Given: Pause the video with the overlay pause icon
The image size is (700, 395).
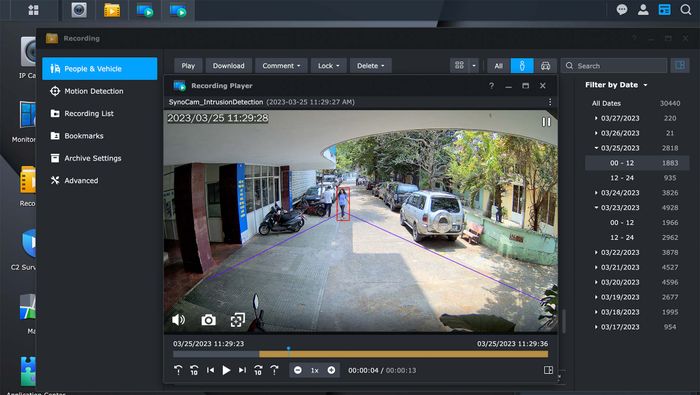Looking at the screenshot, I should pyautogui.click(x=546, y=122).
